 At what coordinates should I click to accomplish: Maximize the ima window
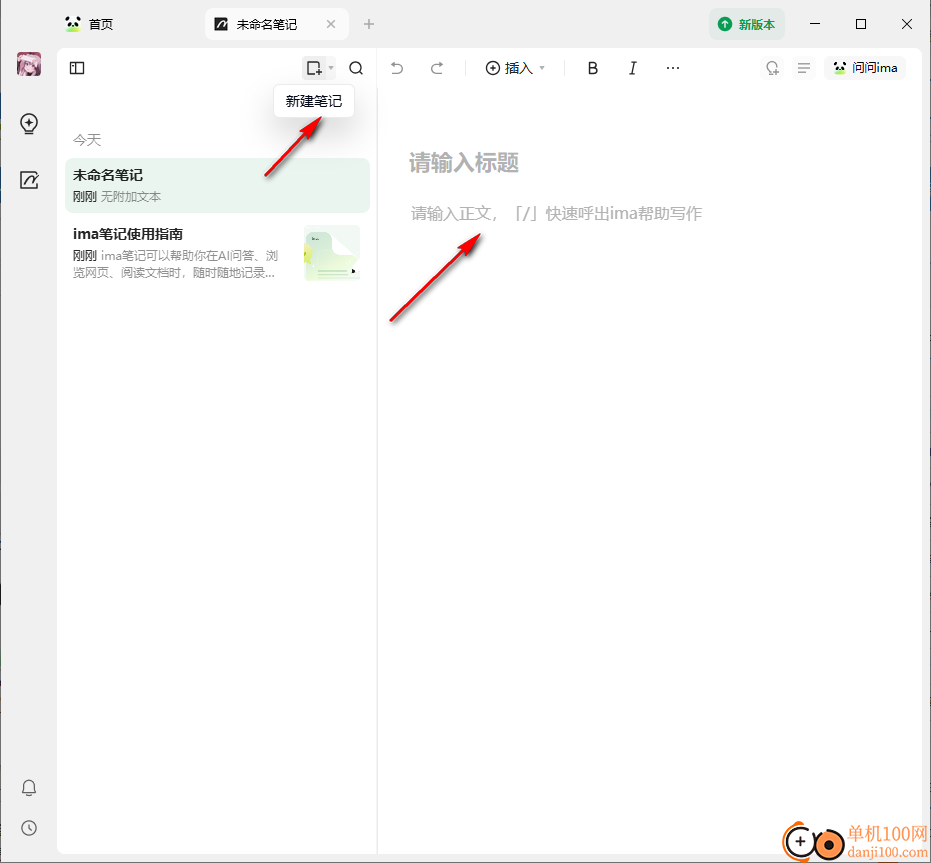[861, 24]
